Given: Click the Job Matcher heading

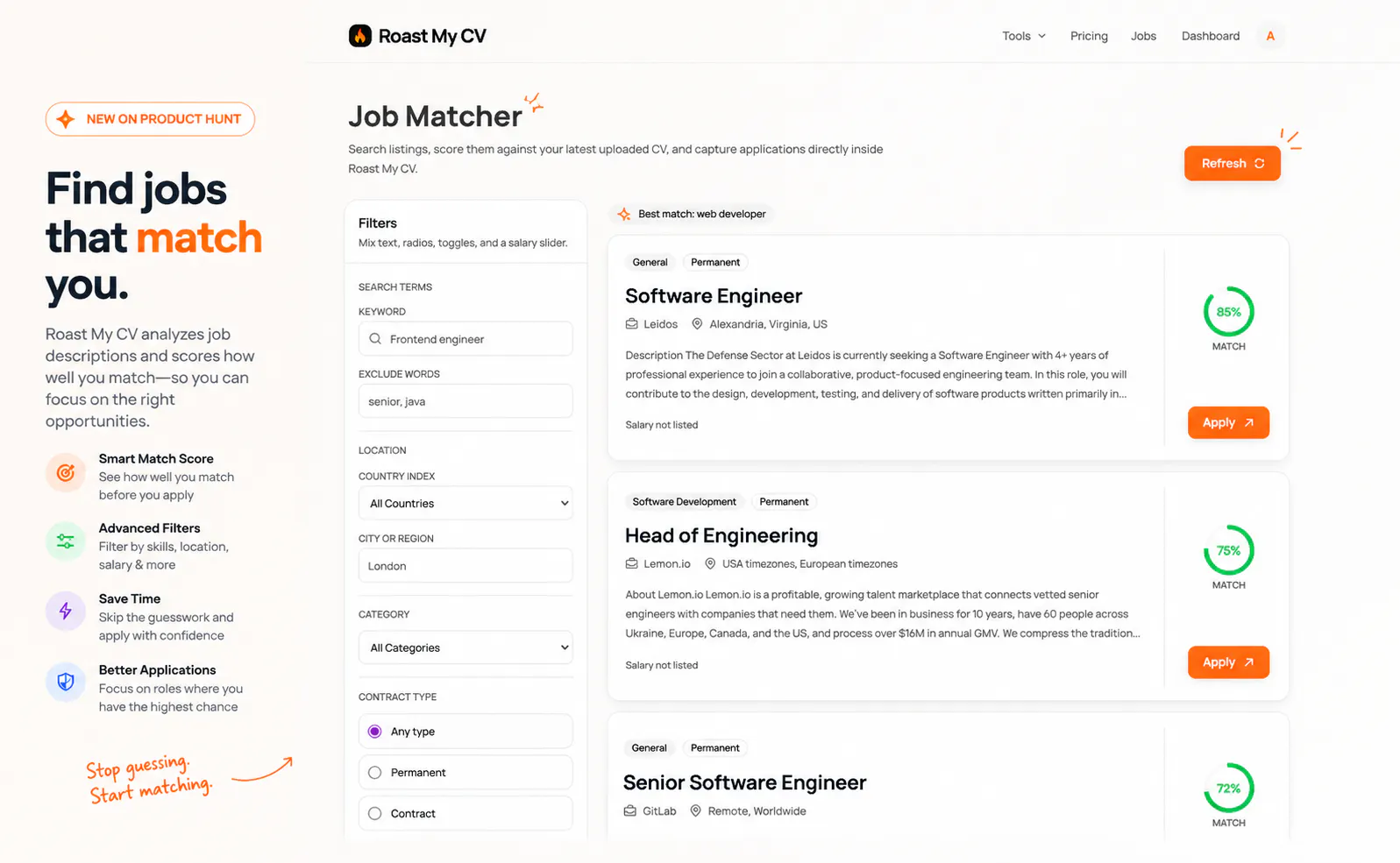Looking at the screenshot, I should click(x=435, y=117).
